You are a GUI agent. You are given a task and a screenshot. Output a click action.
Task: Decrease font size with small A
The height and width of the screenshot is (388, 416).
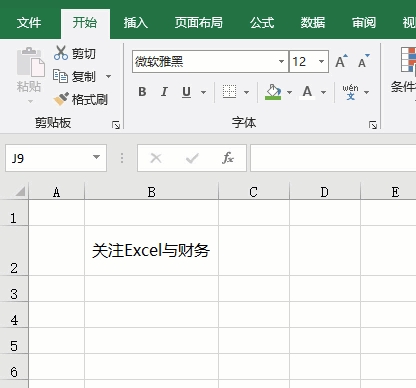[x=364, y=61]
